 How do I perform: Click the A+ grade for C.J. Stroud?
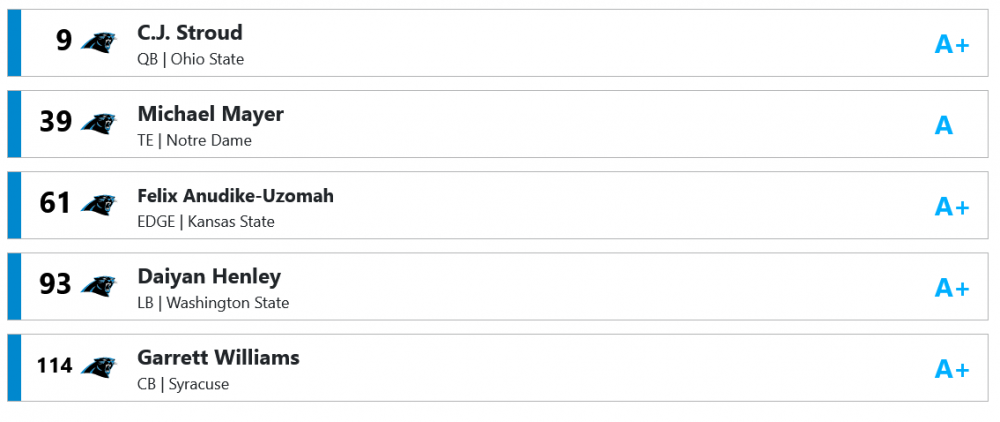coord(951,44)
